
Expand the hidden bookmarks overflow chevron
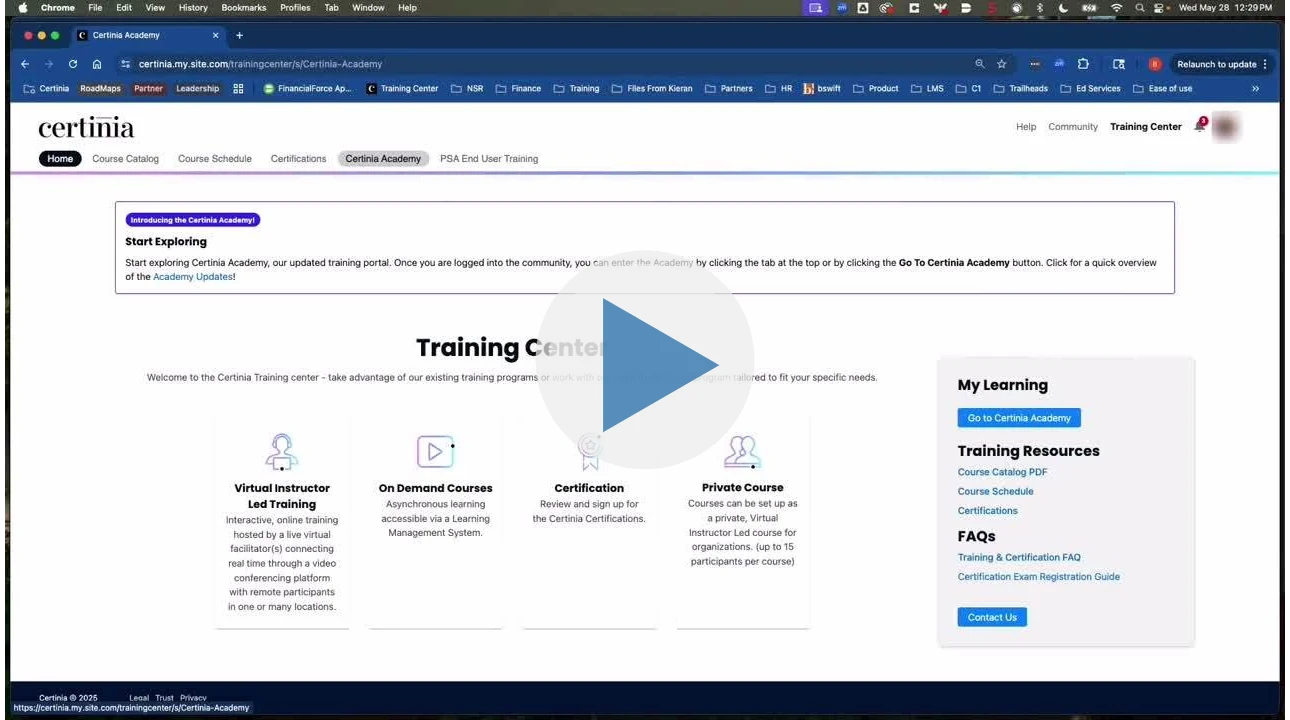[1255, 88]
